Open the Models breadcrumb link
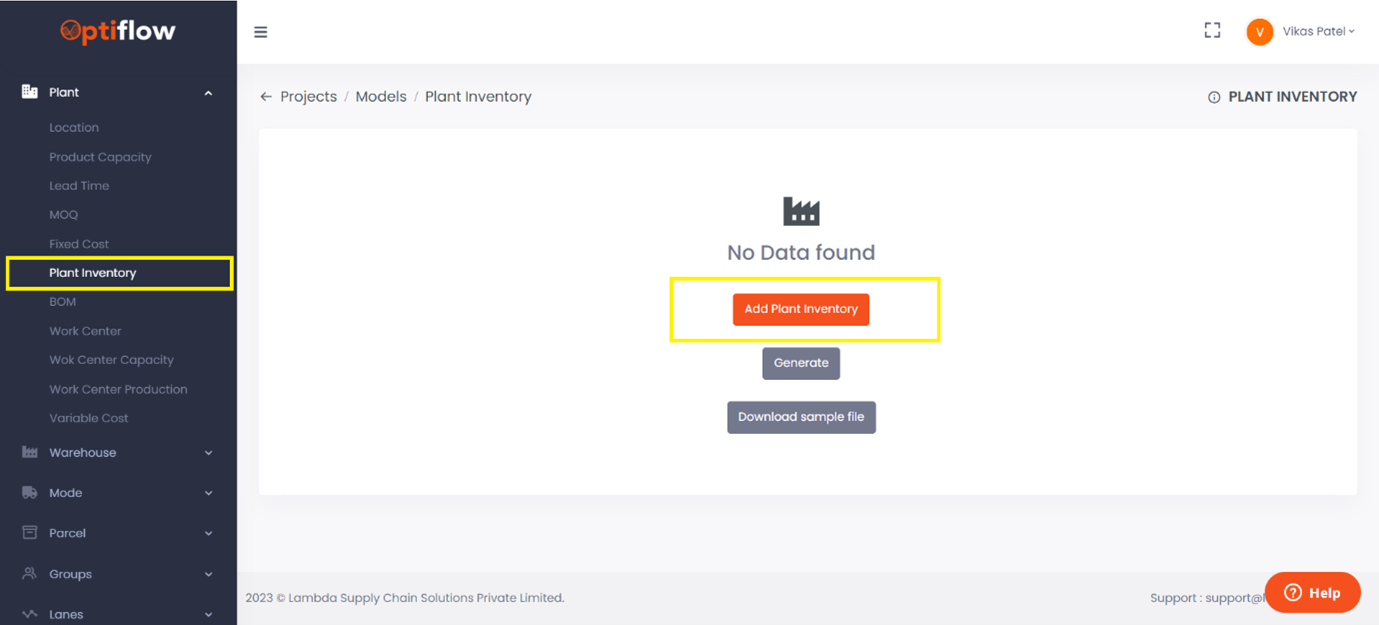Image resolution: width=1379 pixels, height=625 pixels. [x=381, y=97]
